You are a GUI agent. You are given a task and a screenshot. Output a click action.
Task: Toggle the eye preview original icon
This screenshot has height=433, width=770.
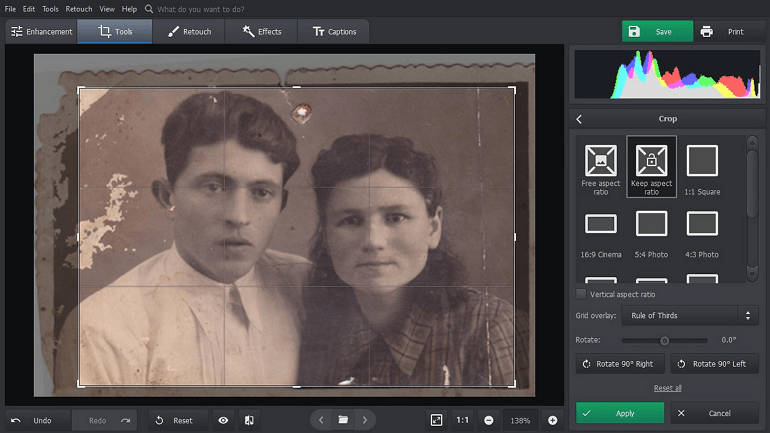pos(223,420)
